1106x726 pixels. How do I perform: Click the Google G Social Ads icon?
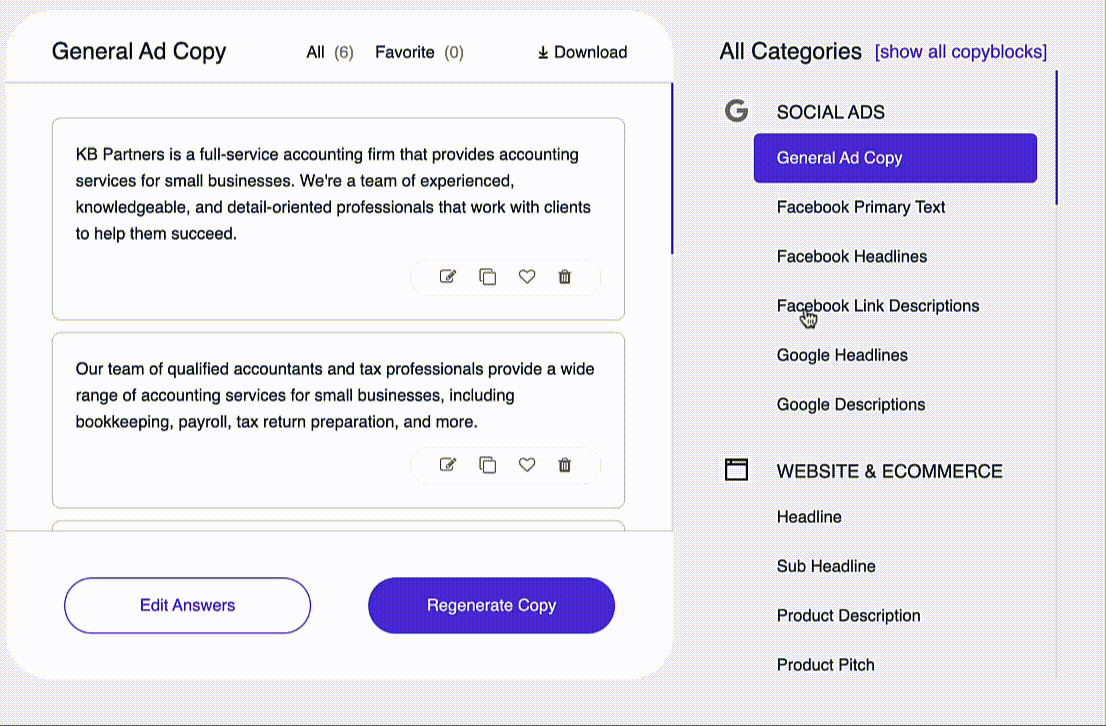point(736,111)
